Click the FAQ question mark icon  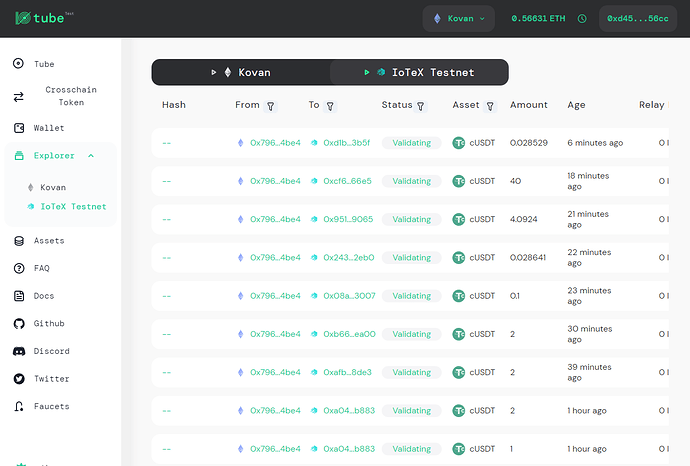point(19,268)
